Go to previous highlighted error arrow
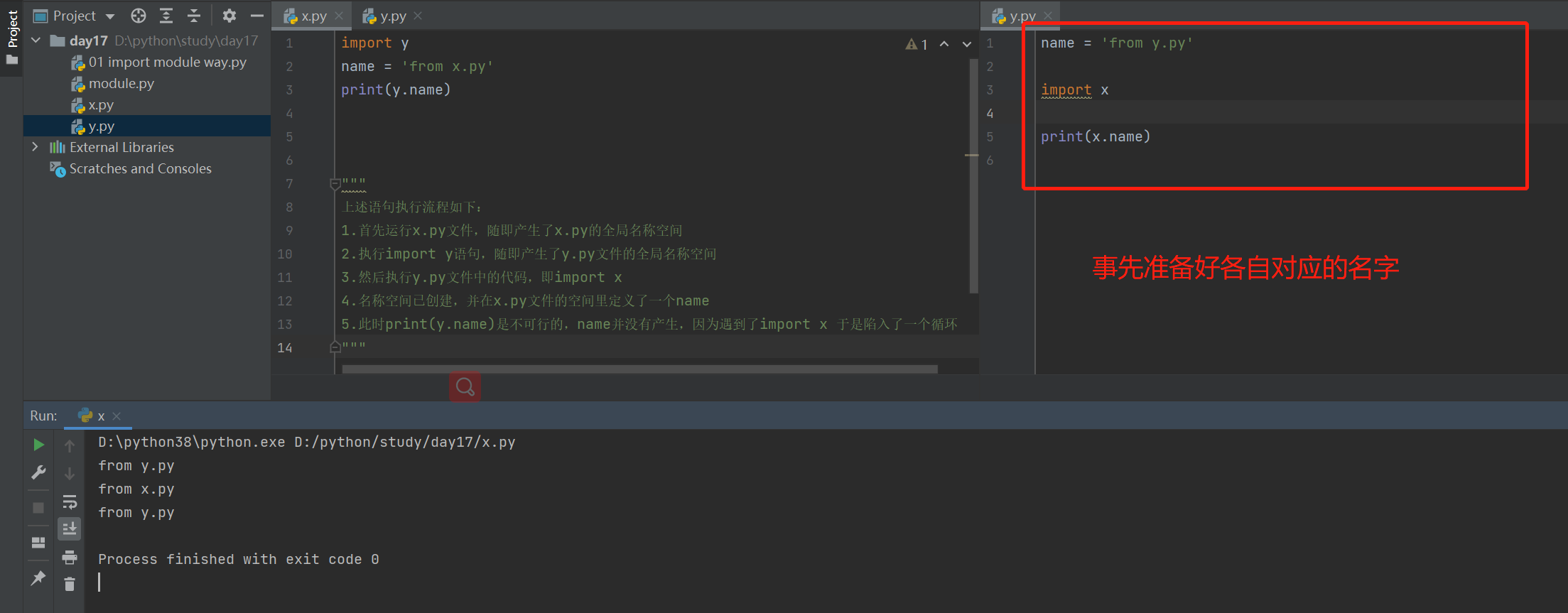The height and width of the screenshot is (613, 1568). click(x=944, y=44)
